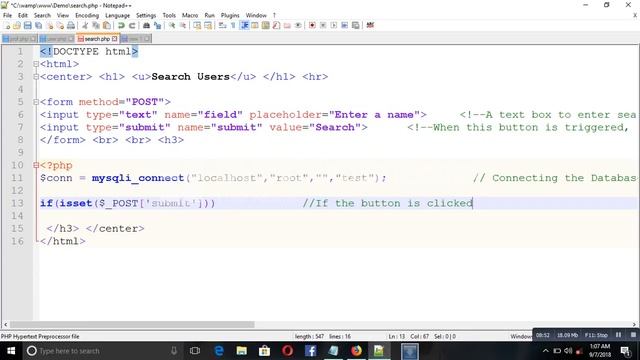Open Windows Start menu
The width and height of the screenshot is (640, 360).
(11, 351)
